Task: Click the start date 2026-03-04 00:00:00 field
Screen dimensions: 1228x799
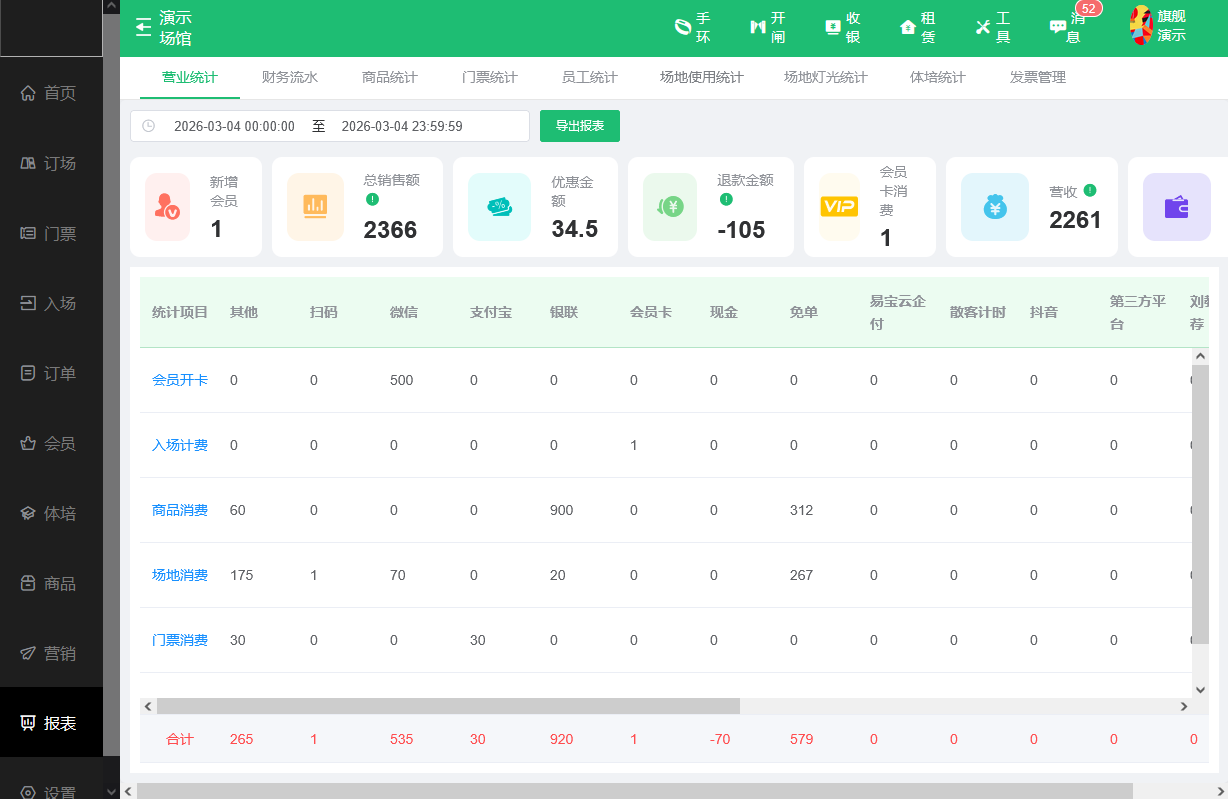Action: pyautogui.click(x=234, y=126)
